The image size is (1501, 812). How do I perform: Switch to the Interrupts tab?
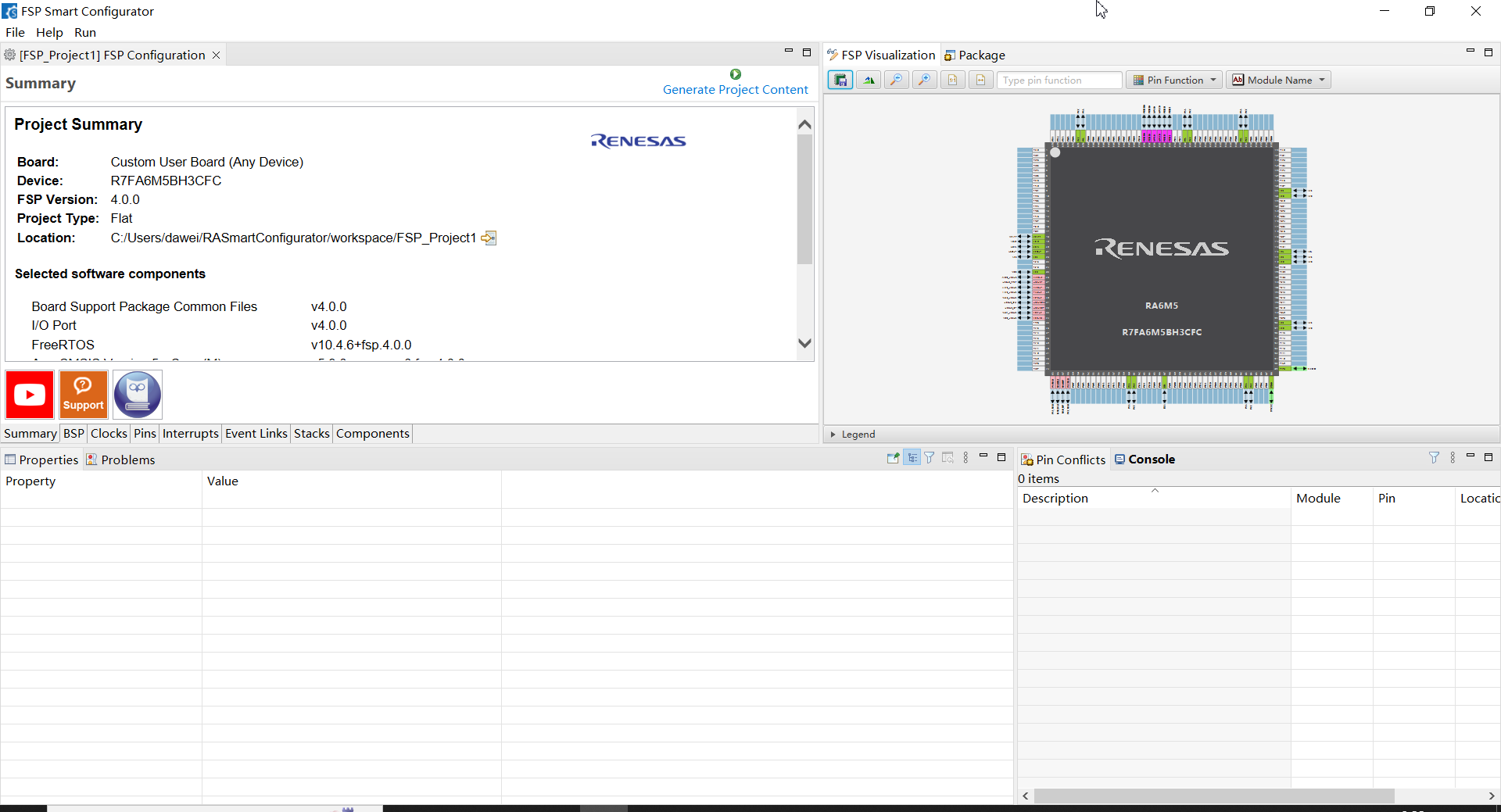point(191,433)
